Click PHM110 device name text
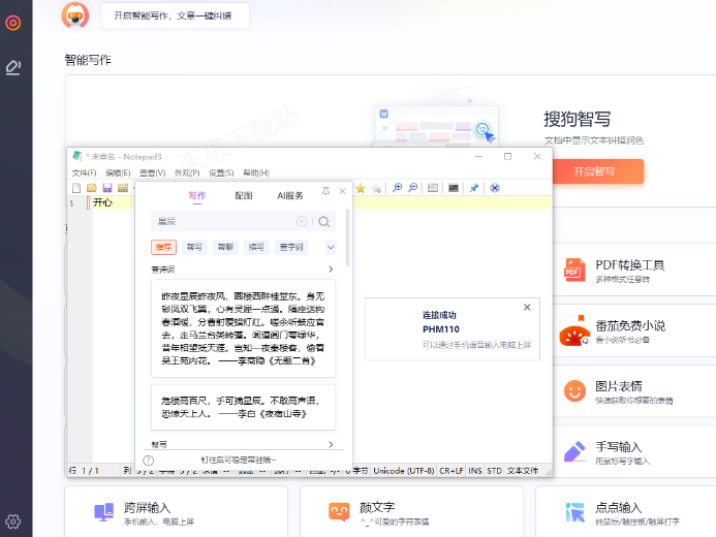716x537 pixels. [441, 329]
